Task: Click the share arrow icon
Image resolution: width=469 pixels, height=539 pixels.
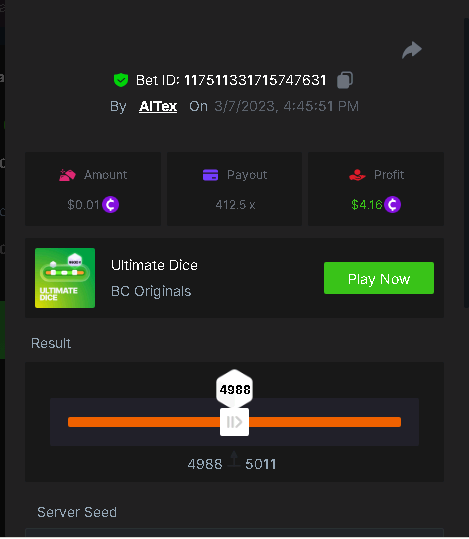Action: coord(412,50)
